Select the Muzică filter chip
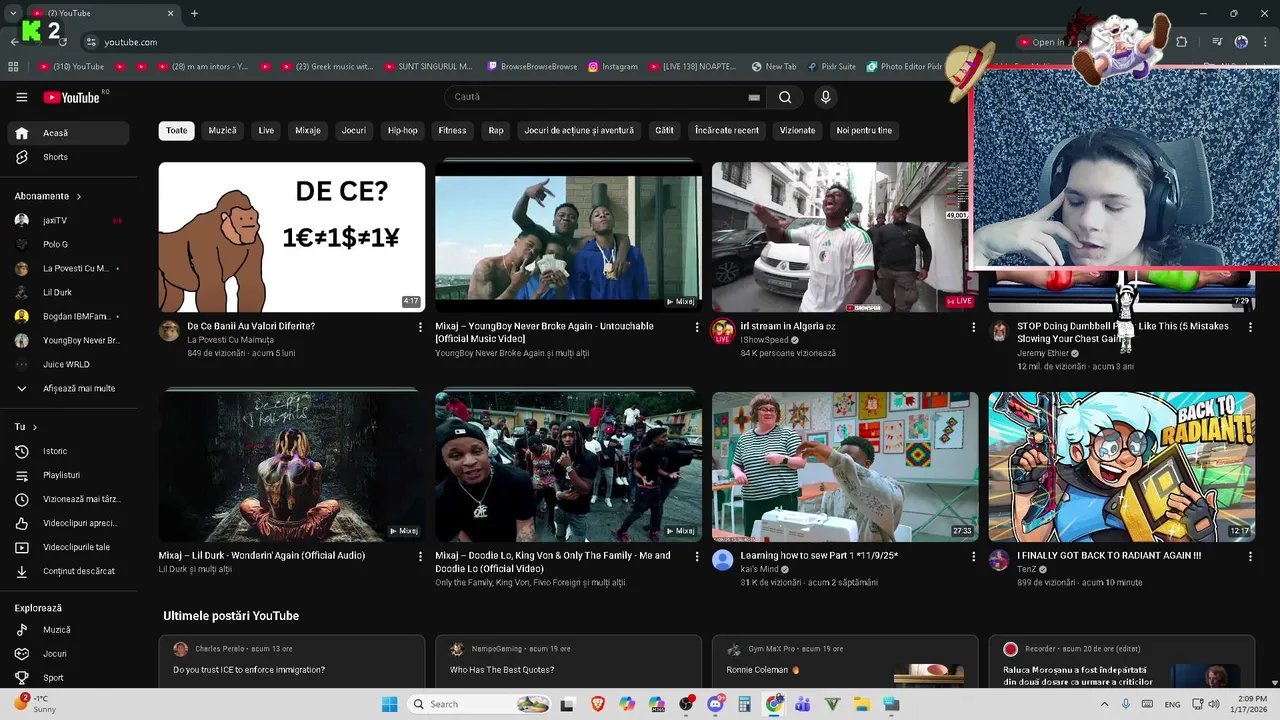 (222, 131)
